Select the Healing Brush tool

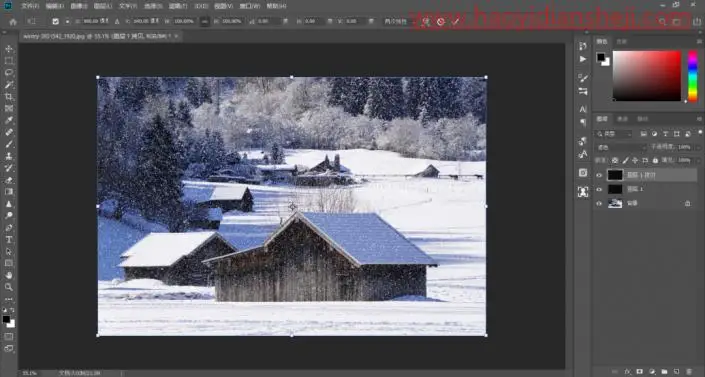[9, 132]
